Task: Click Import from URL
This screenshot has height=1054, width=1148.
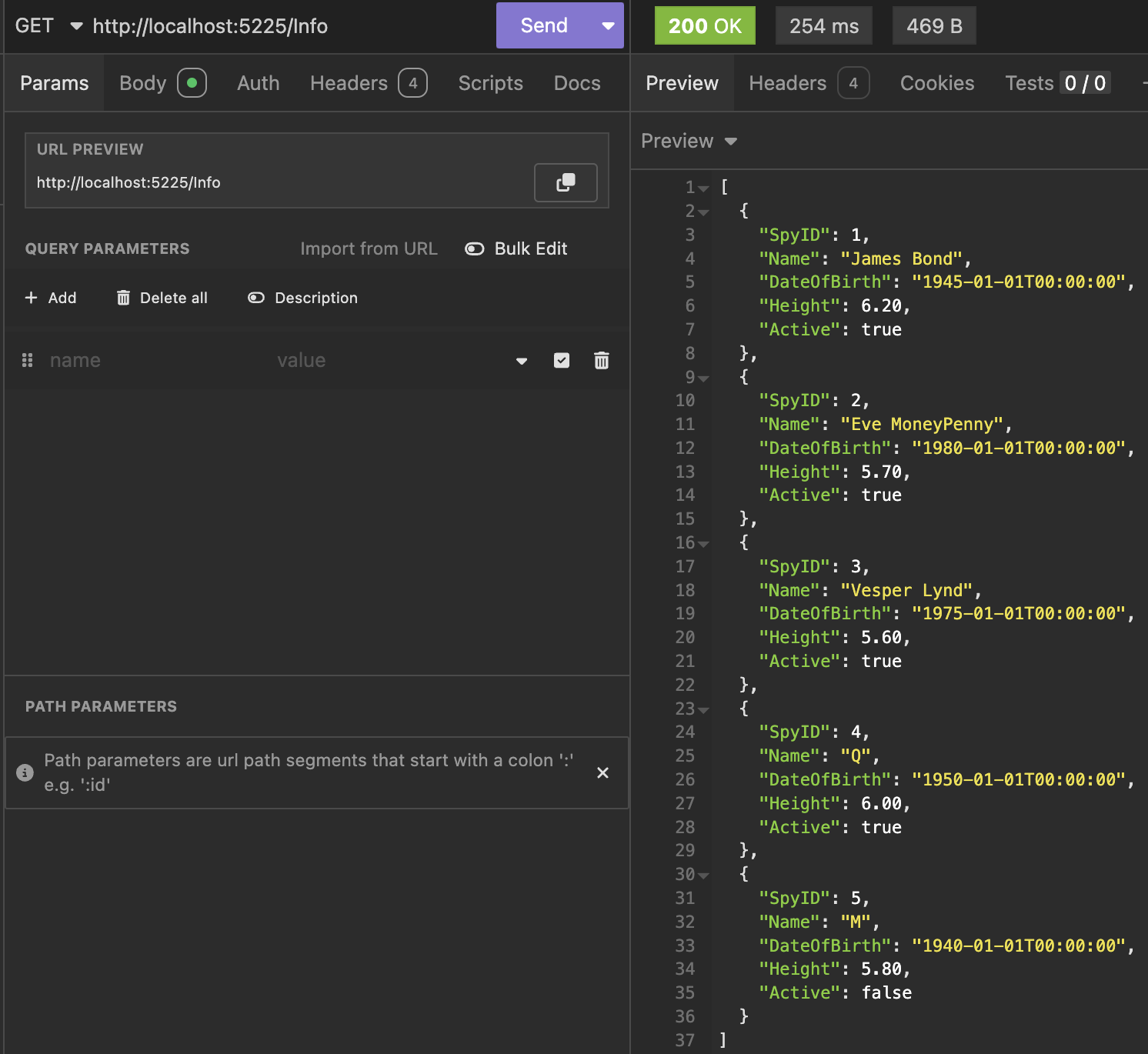Action: pyautogui.click(x=369, y=248)
